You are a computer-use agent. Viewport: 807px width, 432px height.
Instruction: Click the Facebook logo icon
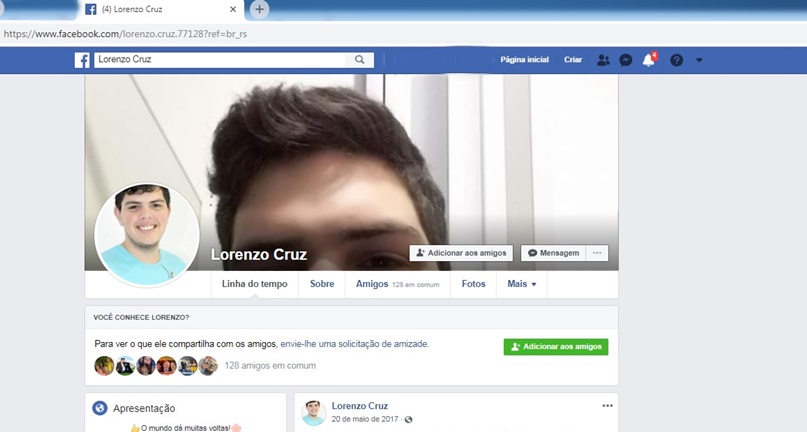coord(83,60)
